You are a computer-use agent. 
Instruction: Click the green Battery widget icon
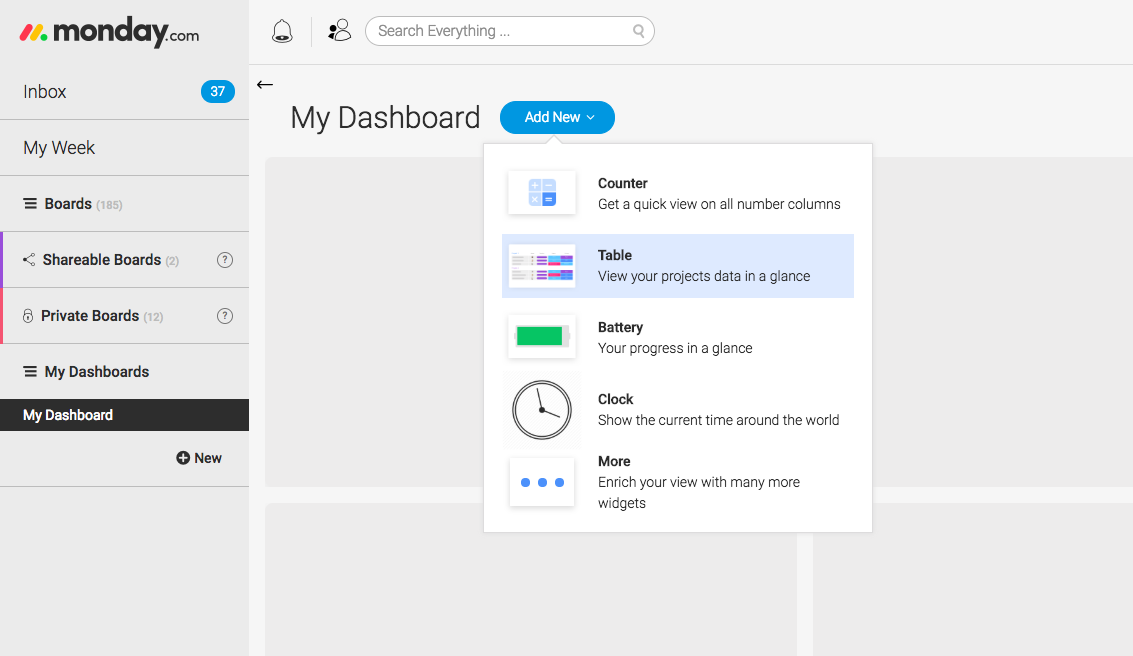point(542,337)
